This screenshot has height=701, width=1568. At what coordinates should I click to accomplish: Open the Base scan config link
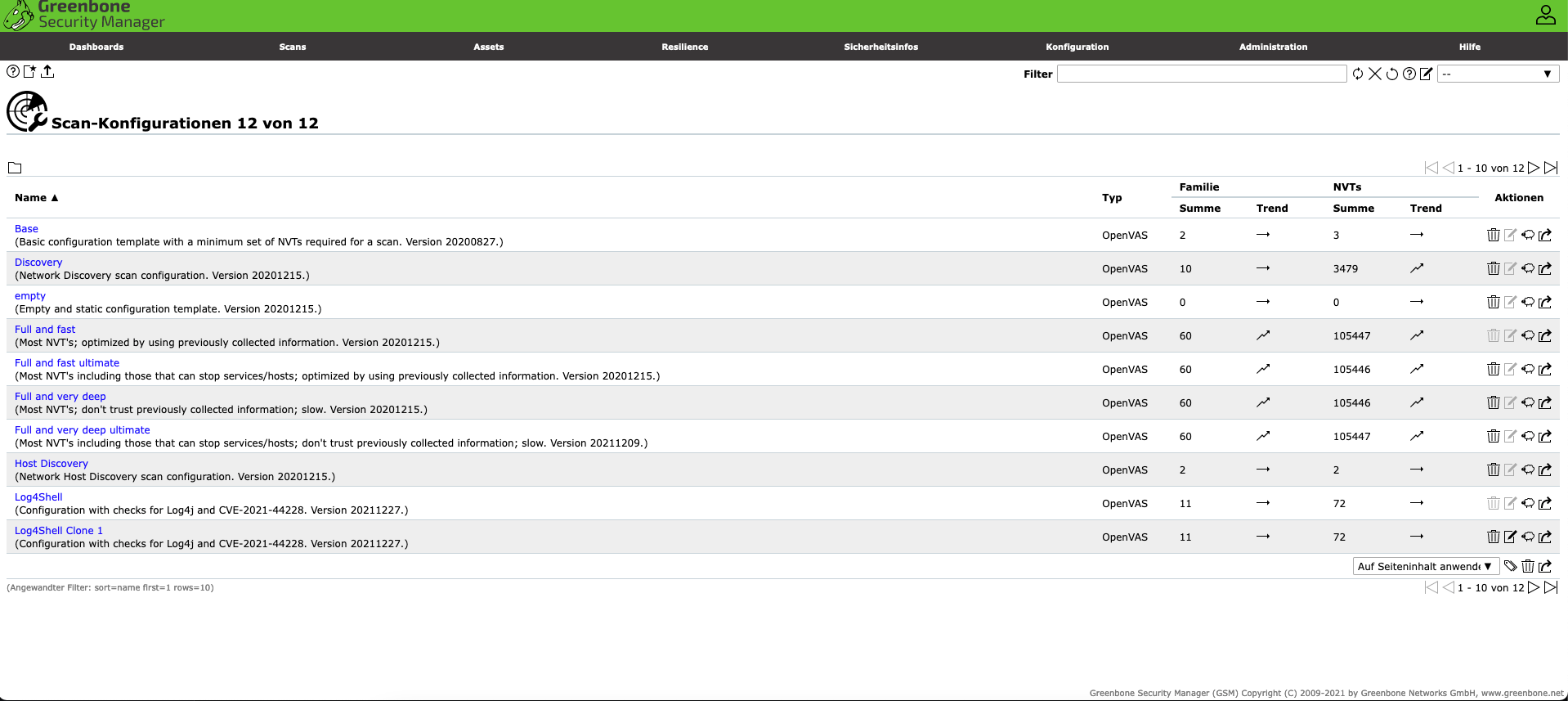click(x=26, y=229)
